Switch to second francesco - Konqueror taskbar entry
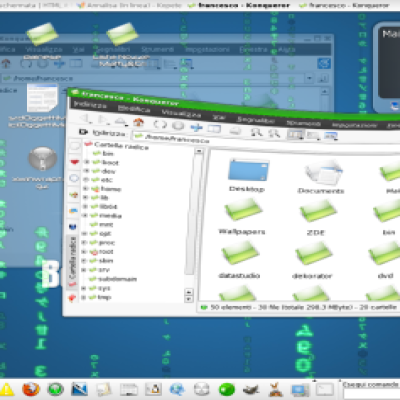 click(x=344, y=5)
